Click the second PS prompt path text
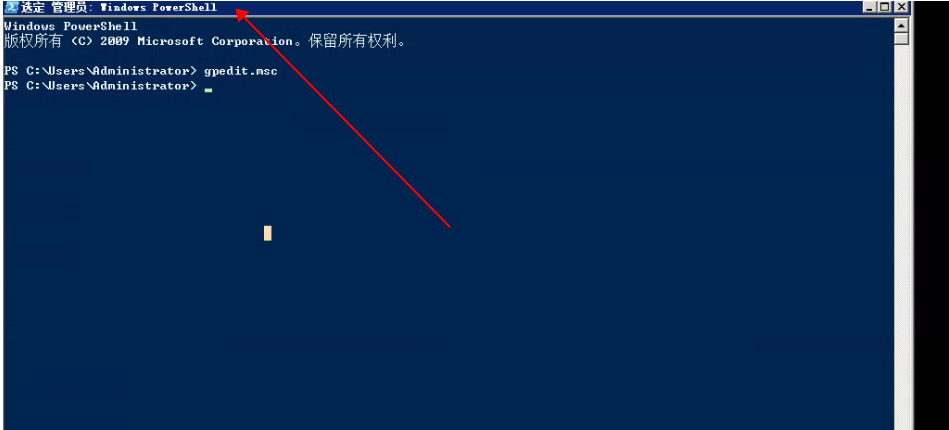The image size is (949, 430). [x=100, y=86]
